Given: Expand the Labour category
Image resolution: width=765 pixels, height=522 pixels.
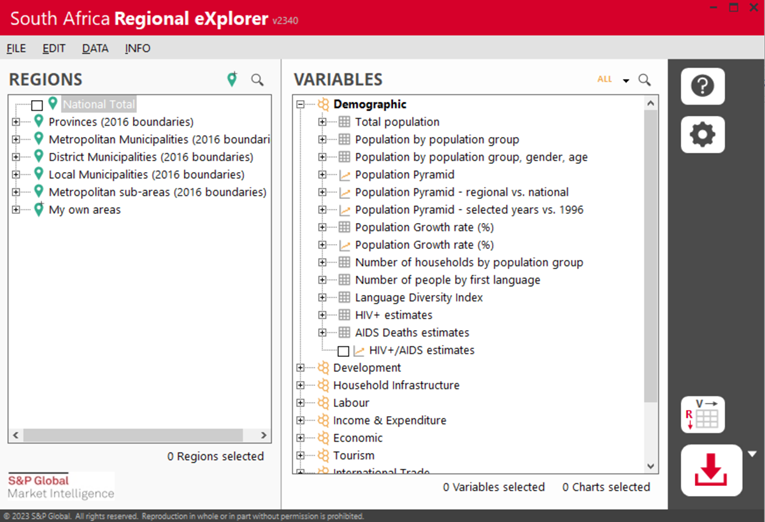Looking at the screenshot, I should 301,403.
